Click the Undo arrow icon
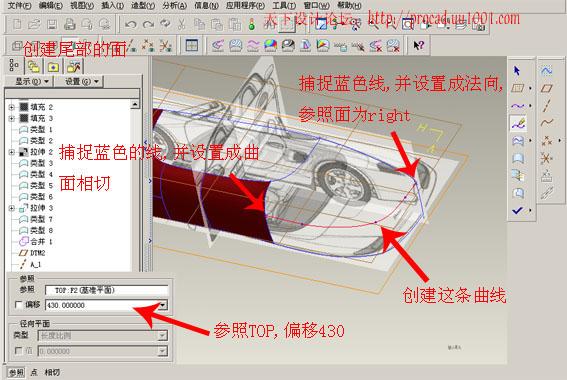567x380 pixels. tap(131, 24)
